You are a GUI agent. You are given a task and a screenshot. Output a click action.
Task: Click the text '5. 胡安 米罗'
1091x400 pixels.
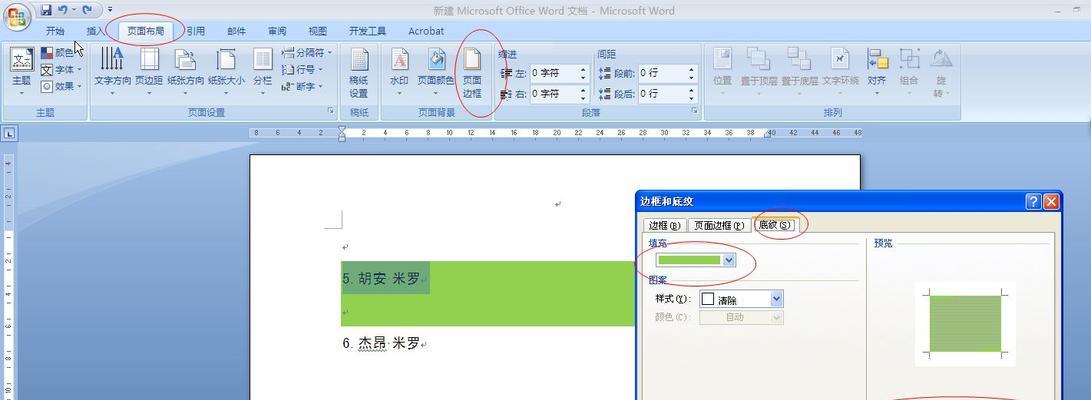point(381,279)
